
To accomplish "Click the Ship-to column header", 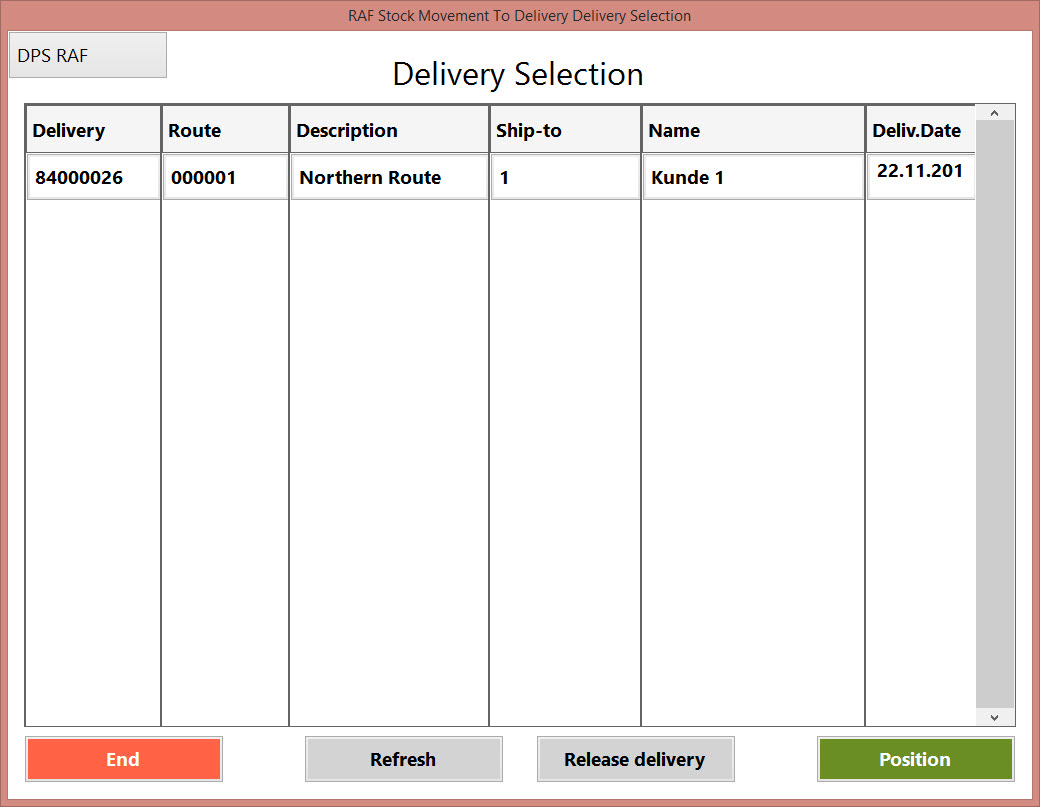I will [565, 130].
